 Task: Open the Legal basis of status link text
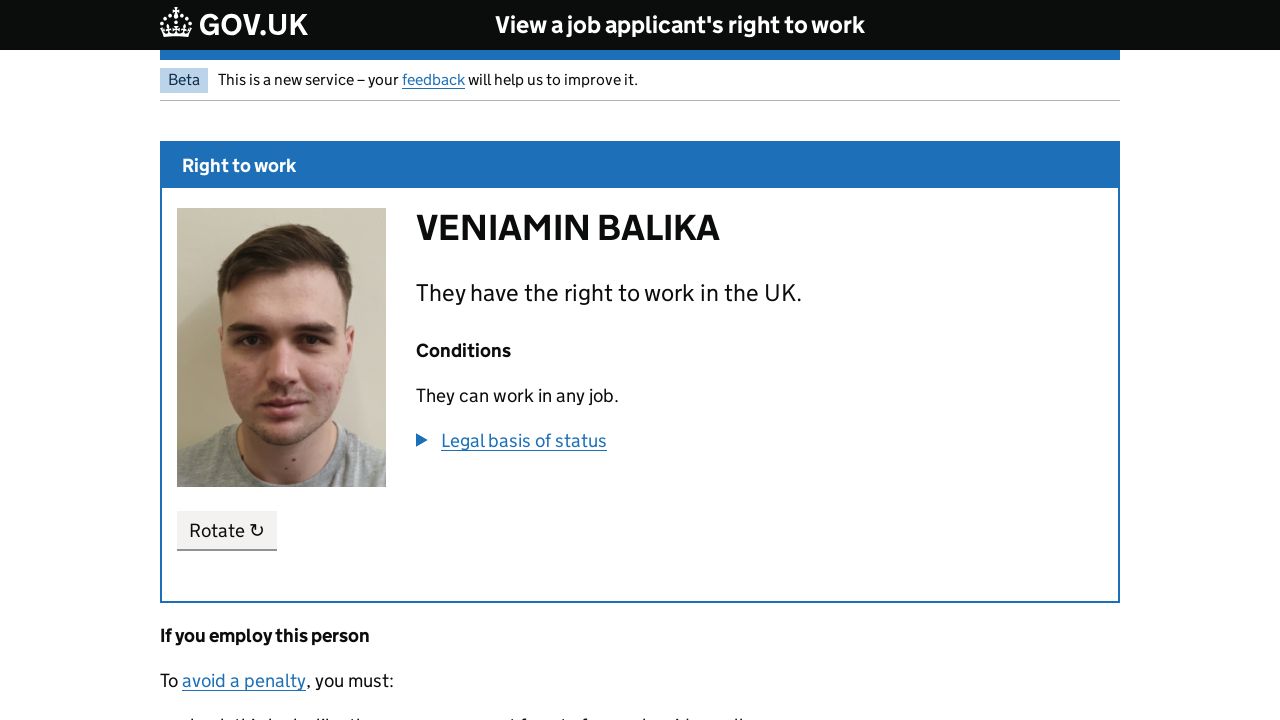523,441
